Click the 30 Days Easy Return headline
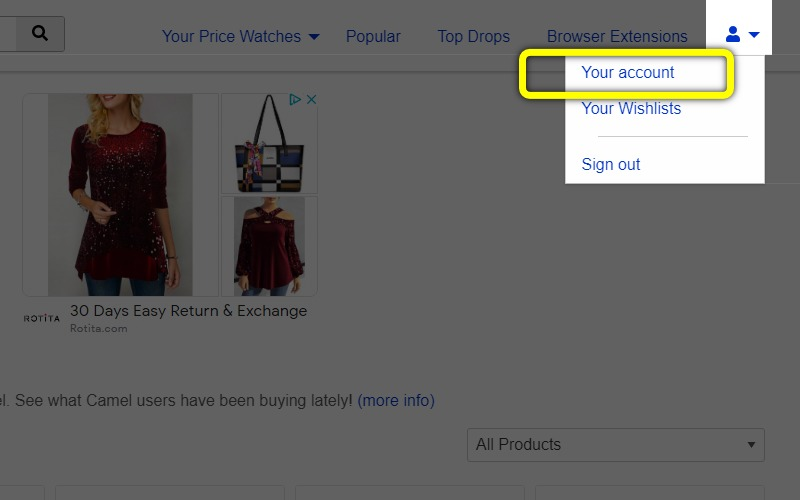Image resolution: width=800 pixels, height=500 pixels. [x=188, y=311]
